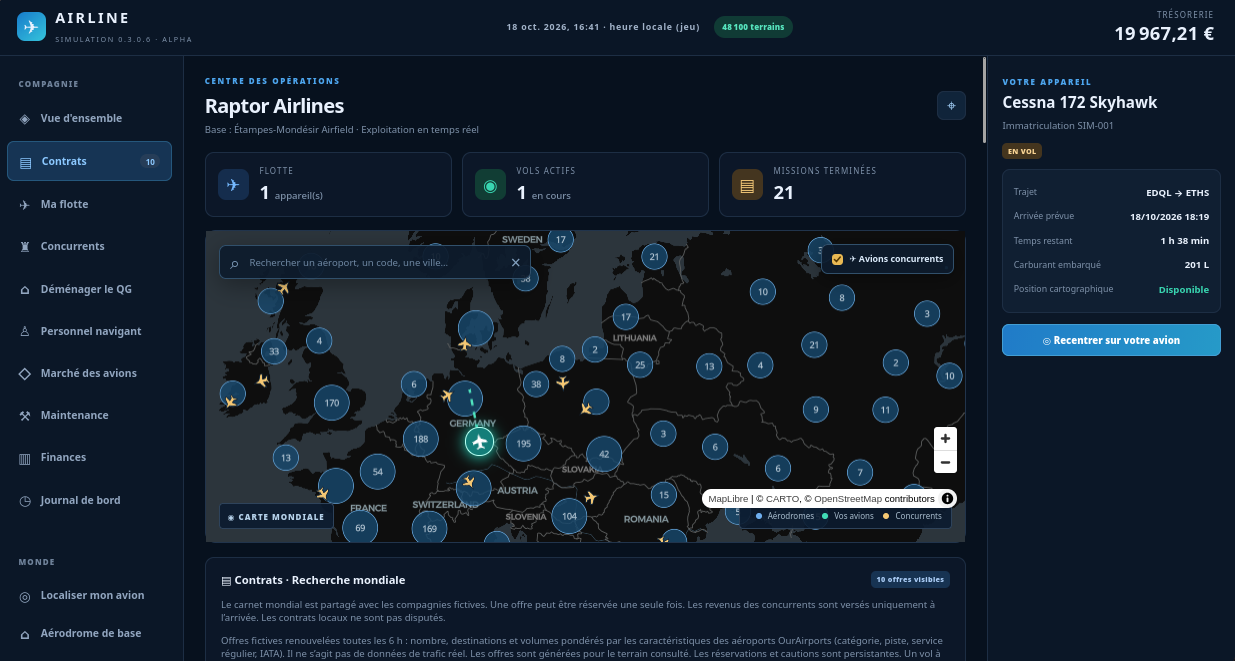Screen dimensions: 1235x661
Task: Zoom in on the map
Action: 945,438
